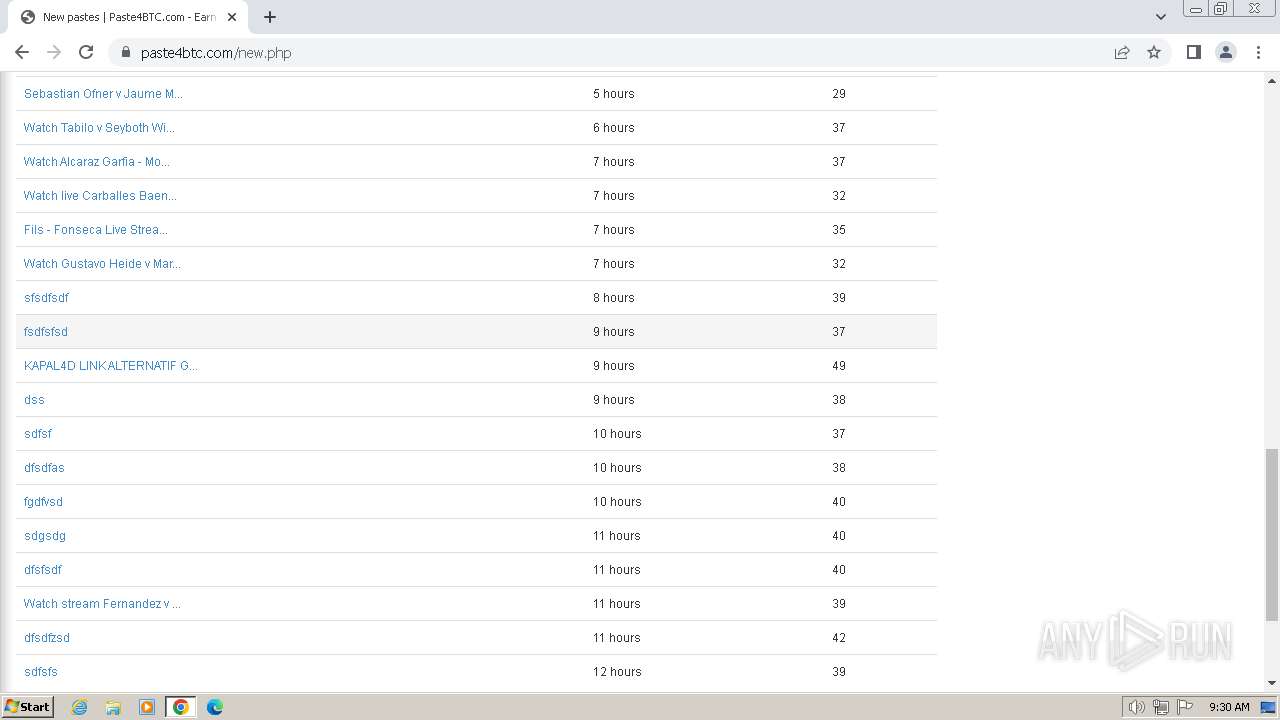Click '49' views in KAPAL4D row

[x=839, y=366]
